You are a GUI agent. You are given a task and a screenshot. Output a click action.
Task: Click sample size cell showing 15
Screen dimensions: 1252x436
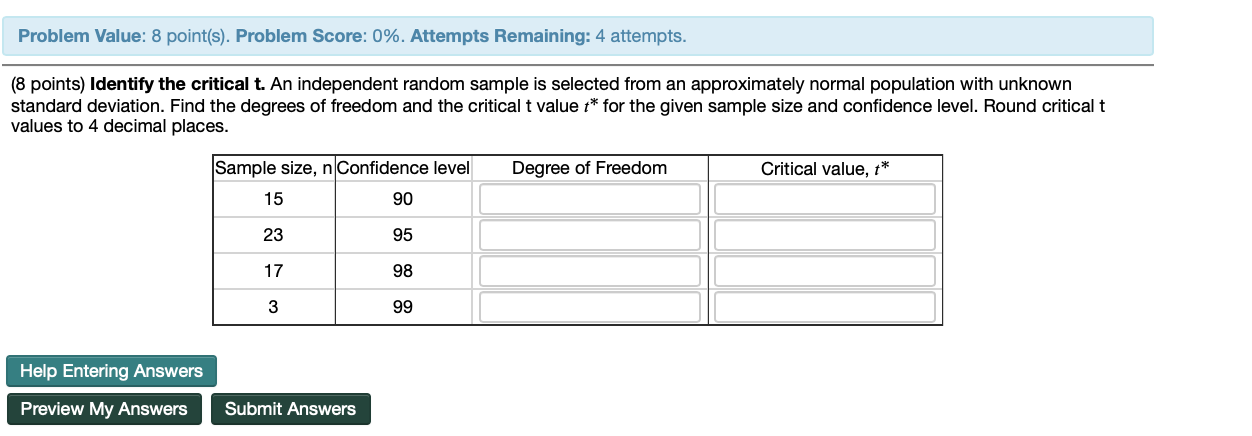[273, 199]
